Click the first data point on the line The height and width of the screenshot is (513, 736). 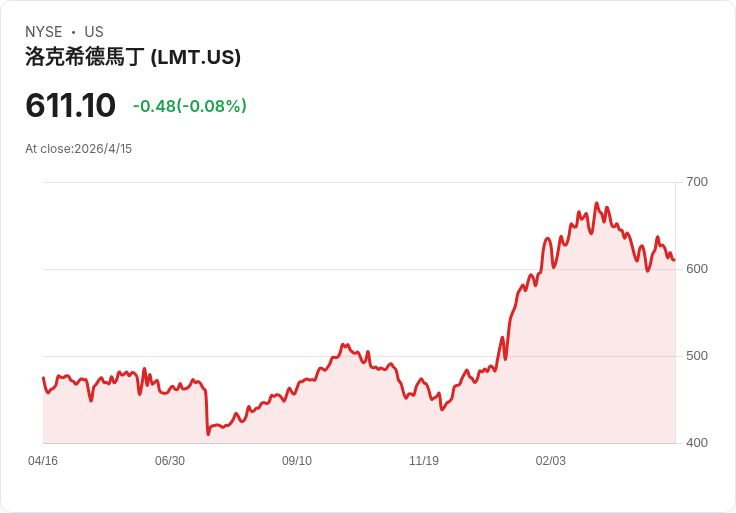[44, 377]
